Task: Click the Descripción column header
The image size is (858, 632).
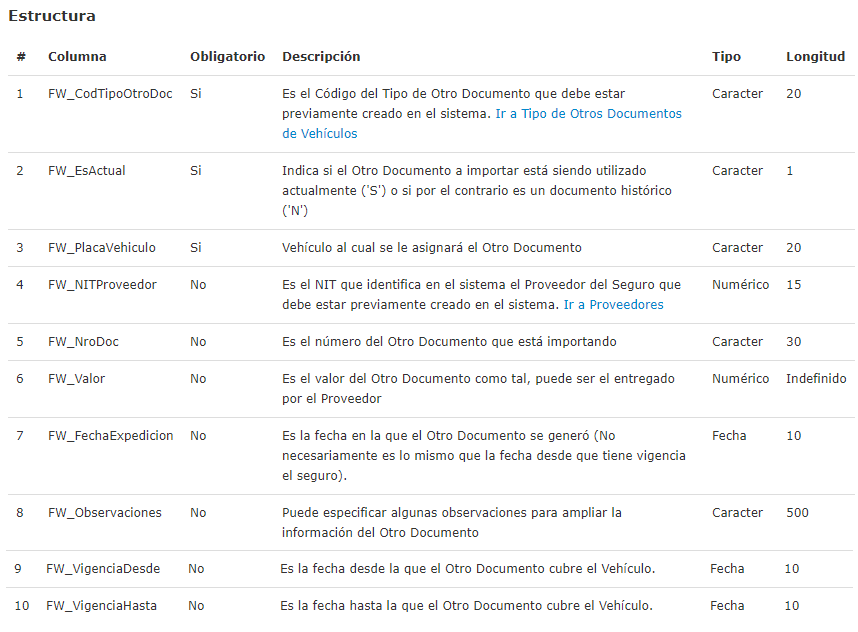Action: 321,57
